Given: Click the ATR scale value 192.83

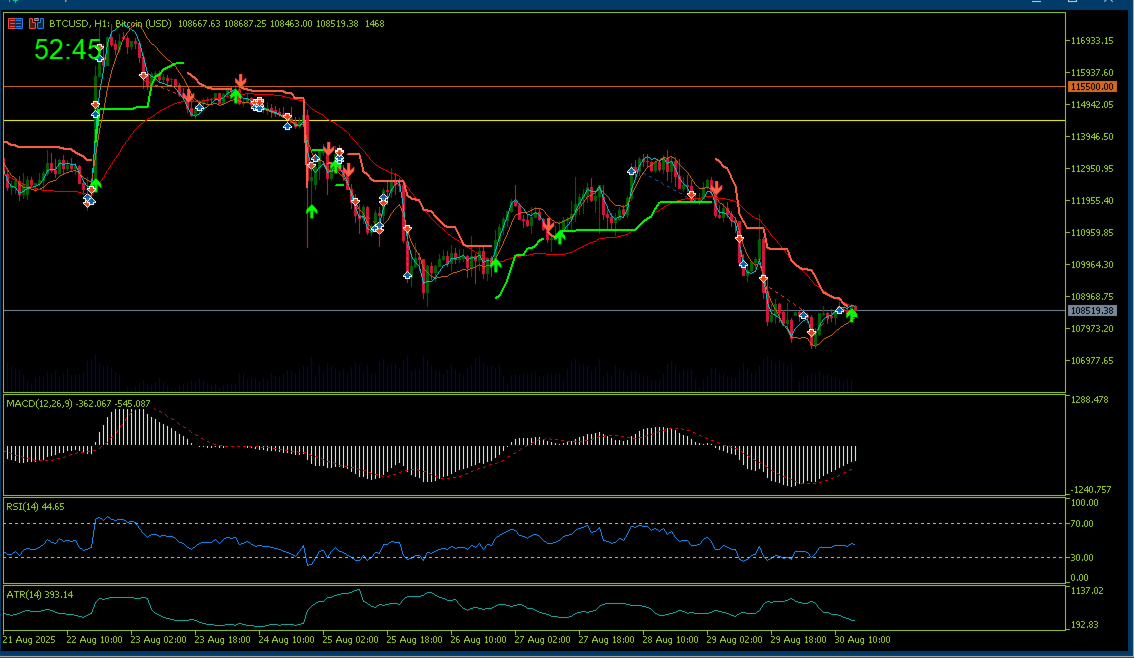Looking at the screenshot, I should [x=1085, y=625].
